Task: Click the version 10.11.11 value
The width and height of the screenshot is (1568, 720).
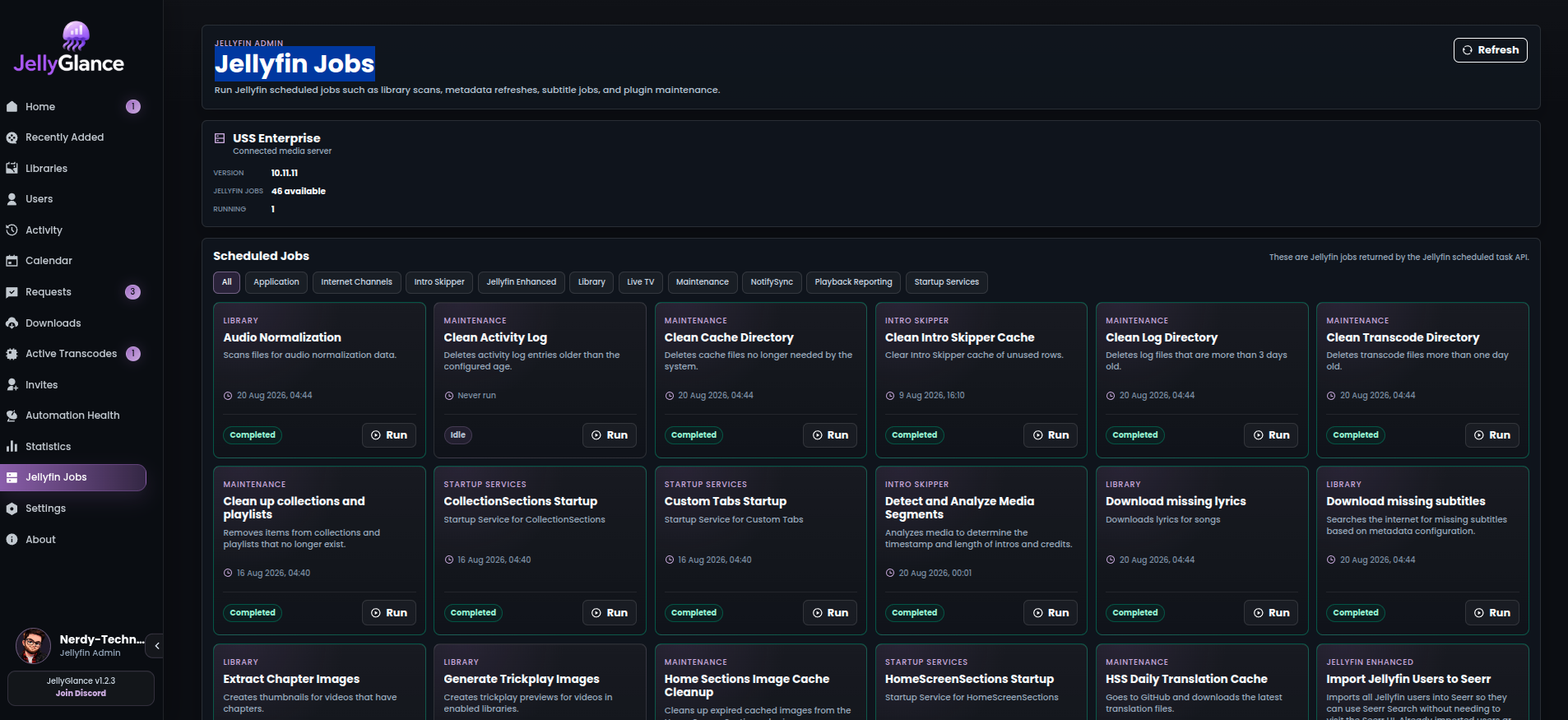Action: [x=285, y=173]
